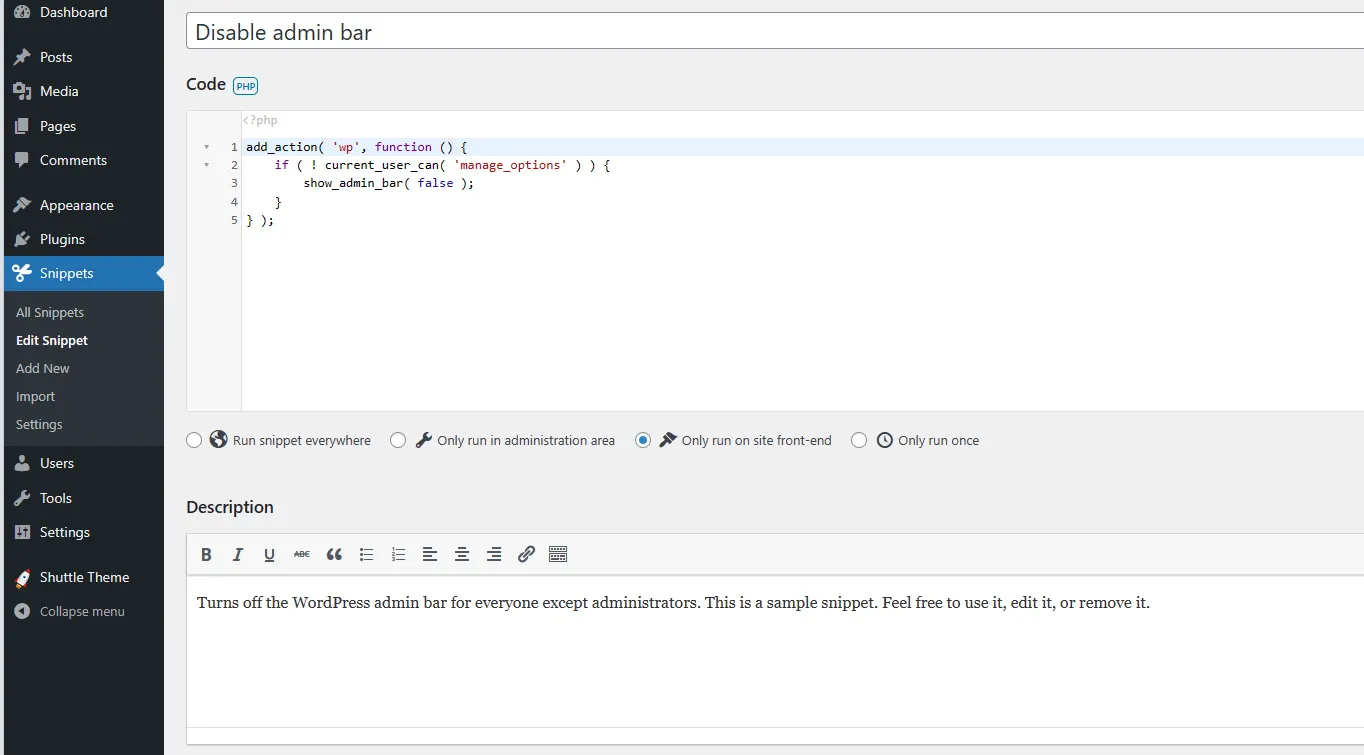The height and width of the screenshot is (755, 1364).
Task: Click the Bold formatting icon
Action: point(206,555)
